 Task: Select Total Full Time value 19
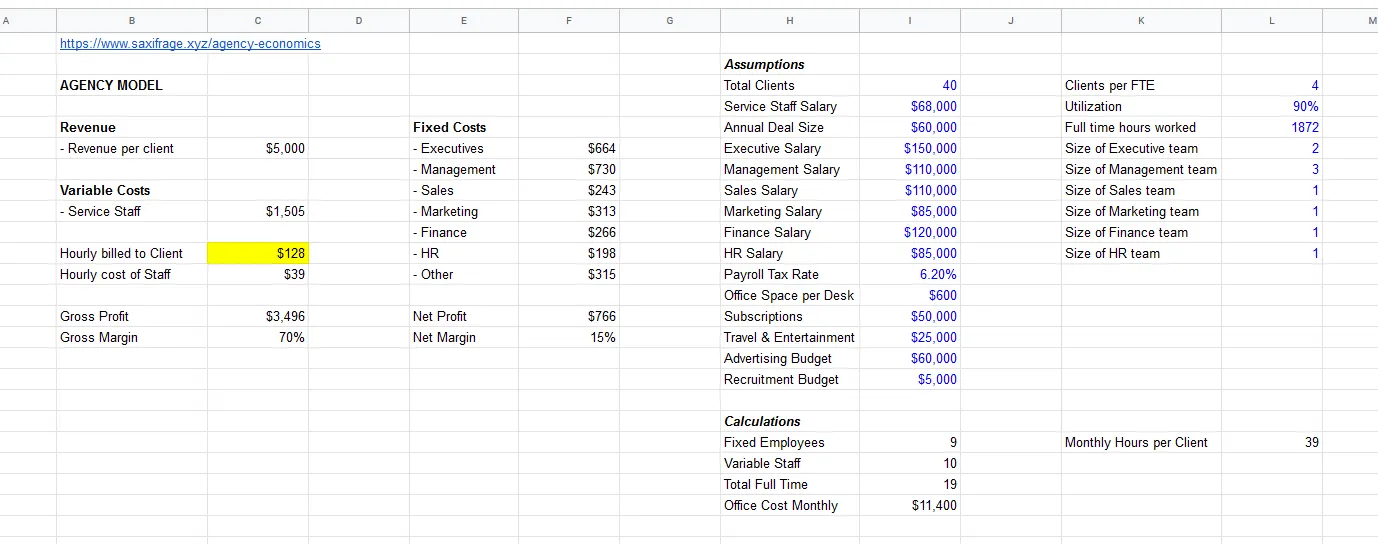[910, 485]
